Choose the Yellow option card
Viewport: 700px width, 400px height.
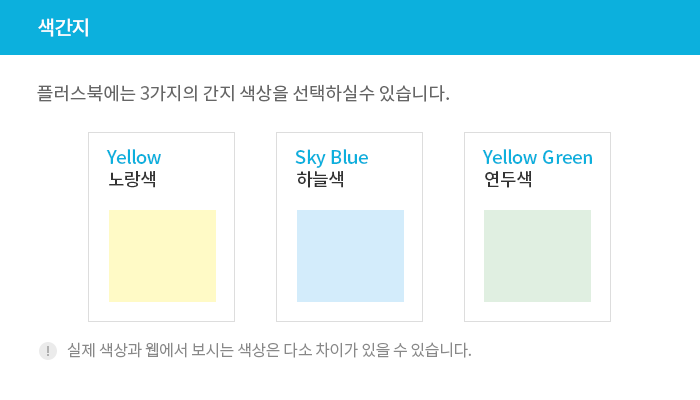coord(162,227)
